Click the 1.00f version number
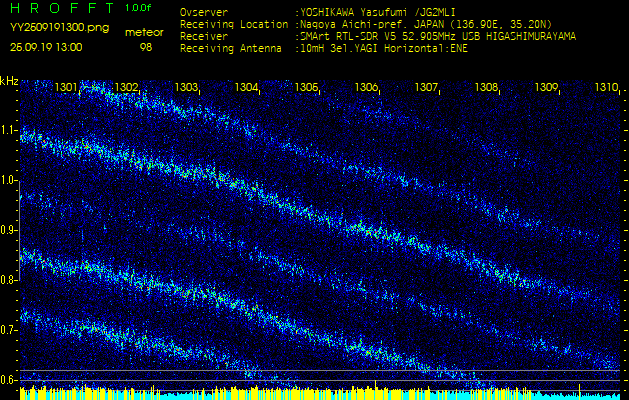The height and width of the screenshot is (400, 629). [x=139, y=8]
